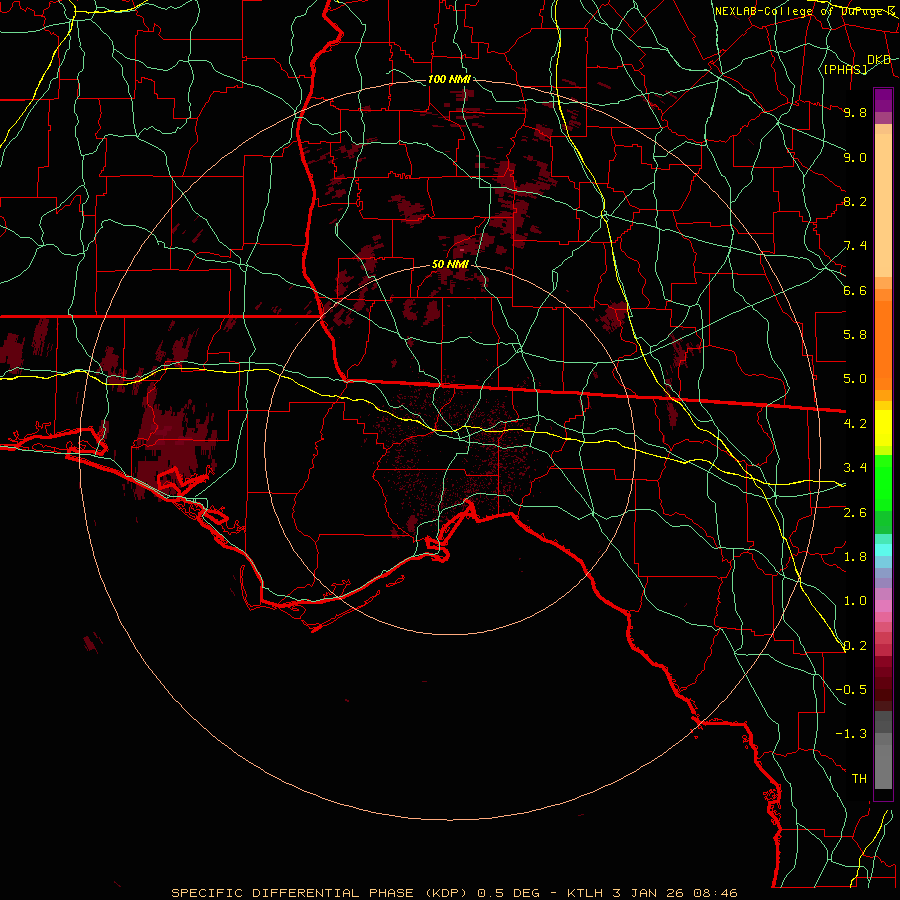Screen dimensions: 900x900
Task: Click the pink band of the color bar
Action: (x=883, y=606)
